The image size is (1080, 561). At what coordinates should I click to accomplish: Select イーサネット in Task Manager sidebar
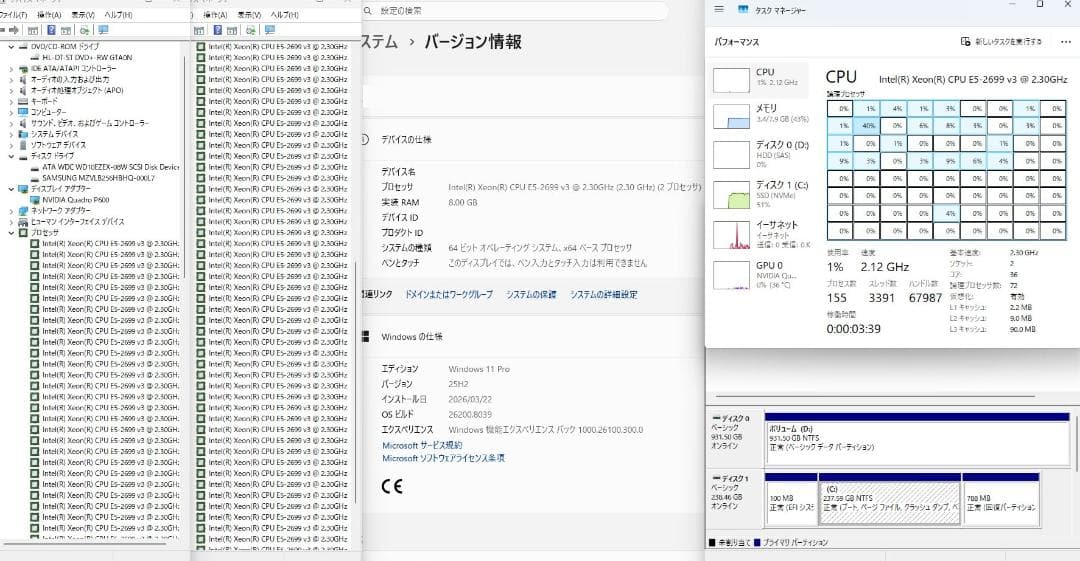tap(760, 234)
